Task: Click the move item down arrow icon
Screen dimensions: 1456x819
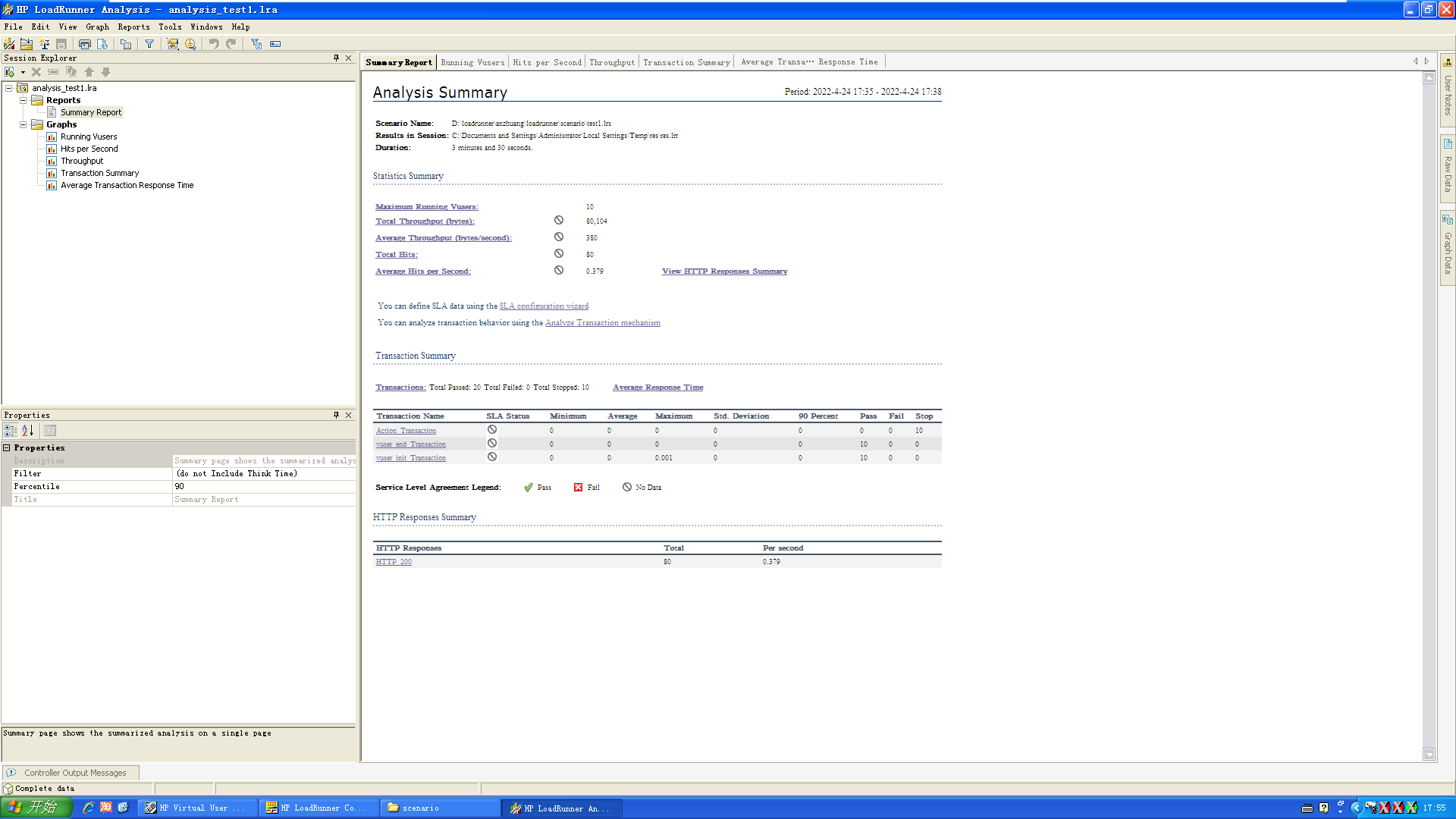Action: [106, 72]
